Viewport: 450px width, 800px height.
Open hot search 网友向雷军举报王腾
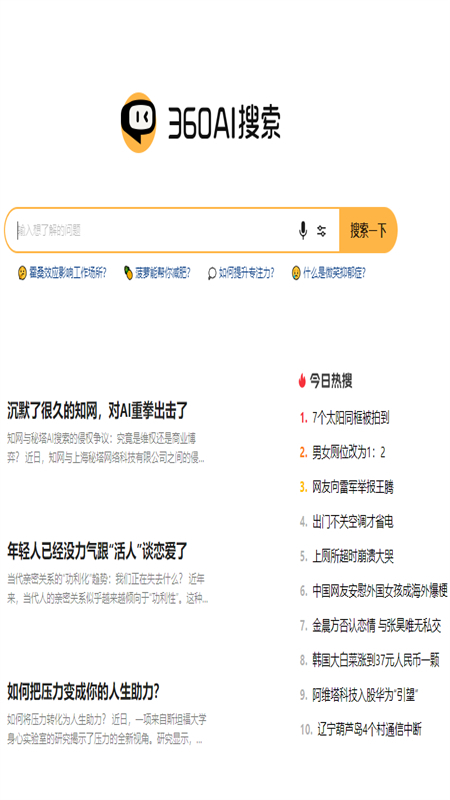point(353,487)
